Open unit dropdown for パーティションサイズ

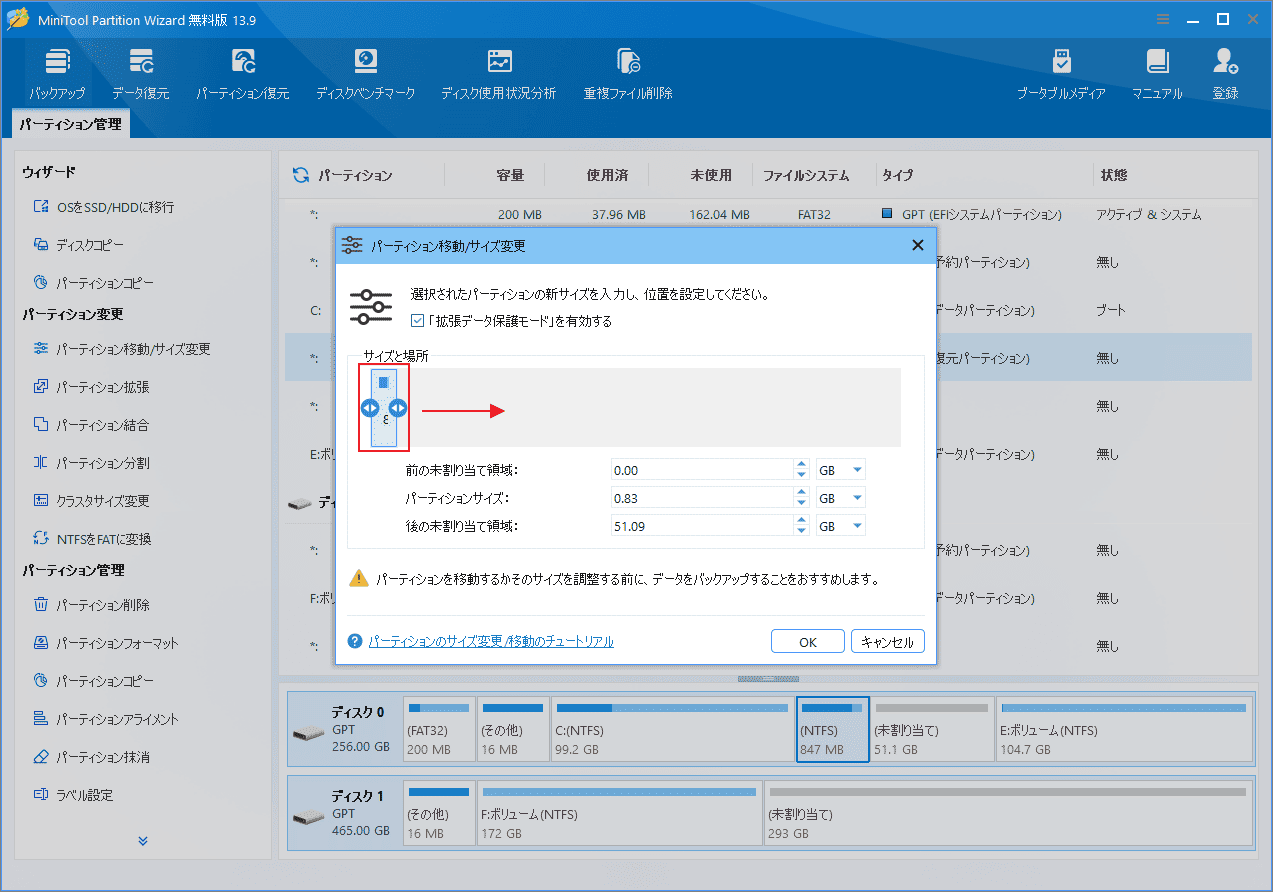point(841,498)
